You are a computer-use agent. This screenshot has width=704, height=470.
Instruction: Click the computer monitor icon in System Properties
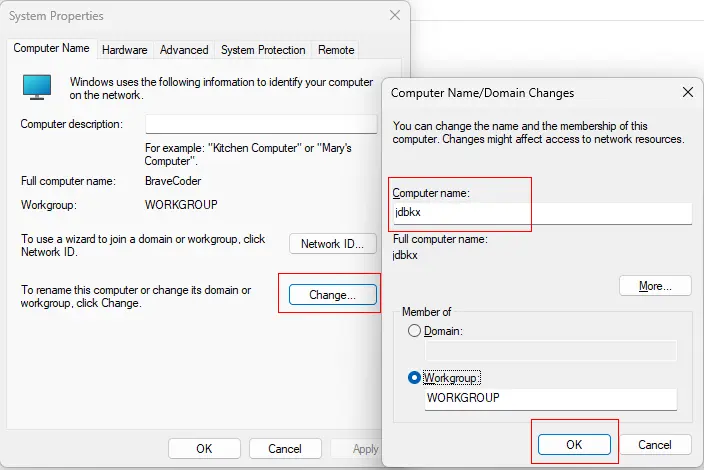coord(37,87)
